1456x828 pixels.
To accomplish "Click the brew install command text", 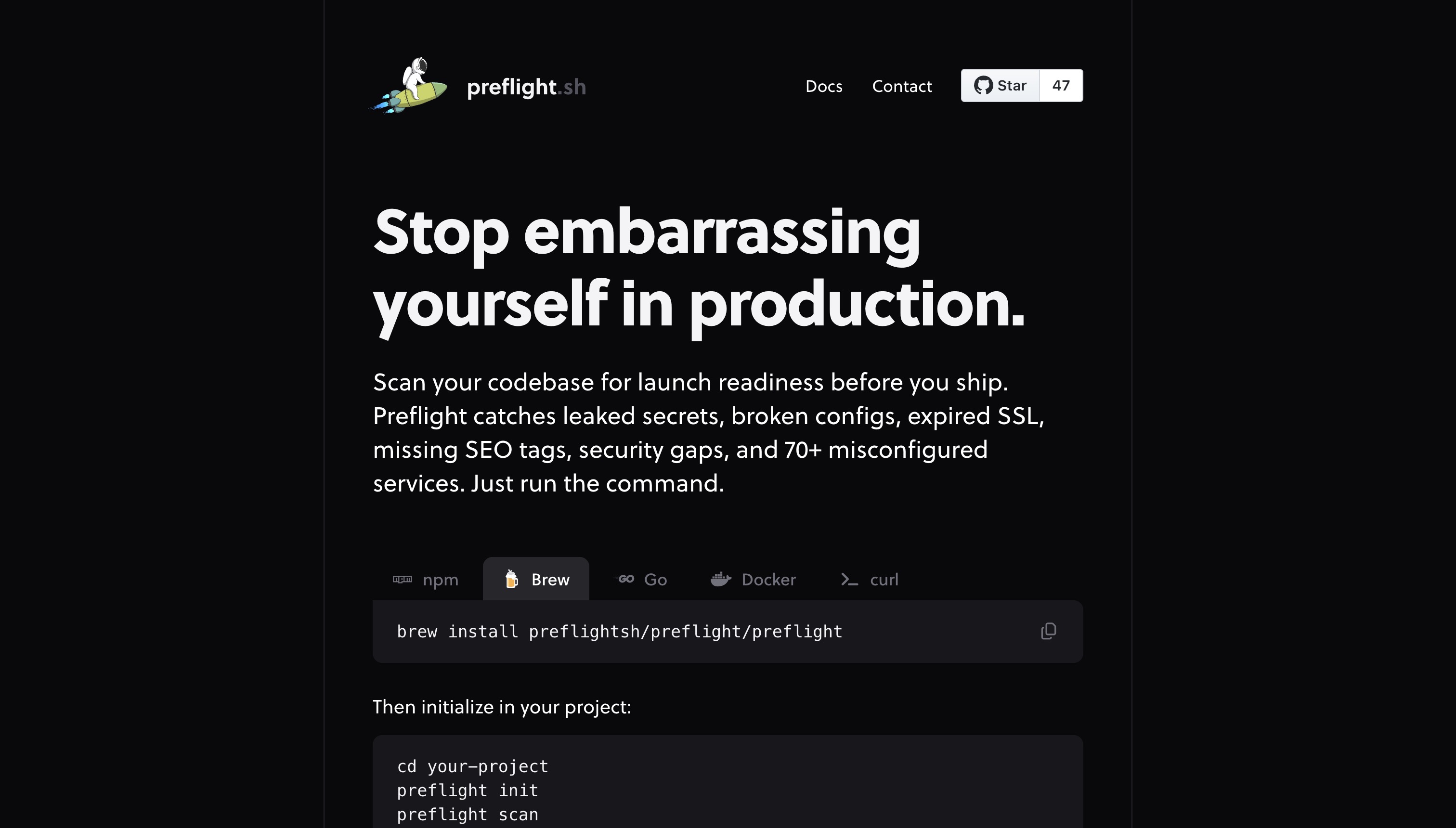I will point(619,632).
